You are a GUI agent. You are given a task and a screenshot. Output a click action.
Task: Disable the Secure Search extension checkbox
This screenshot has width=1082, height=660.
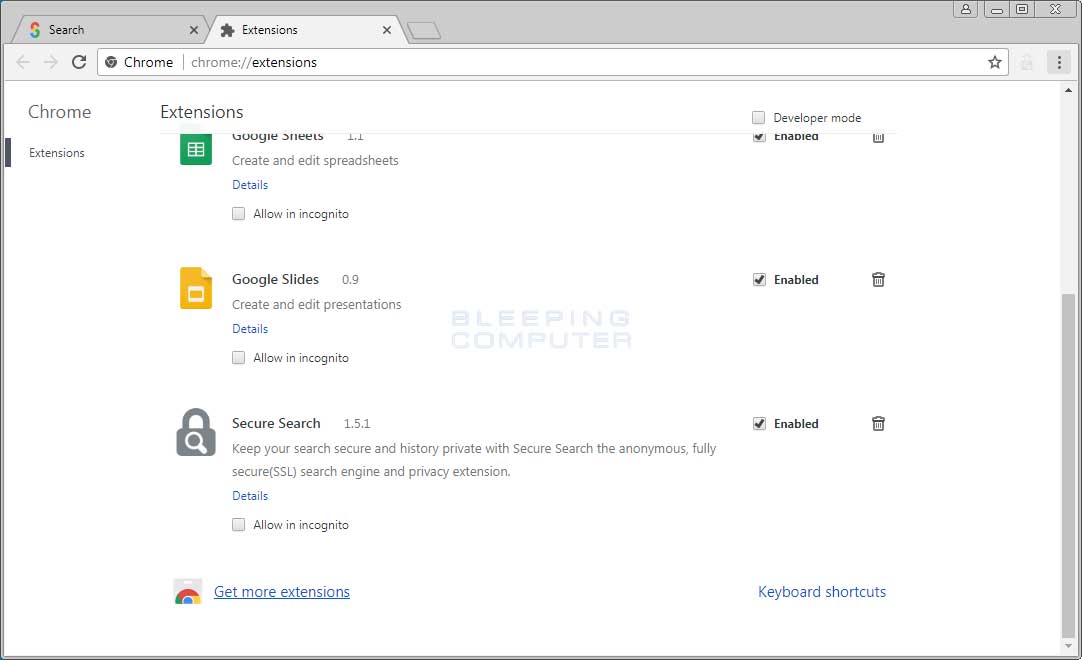759,423
